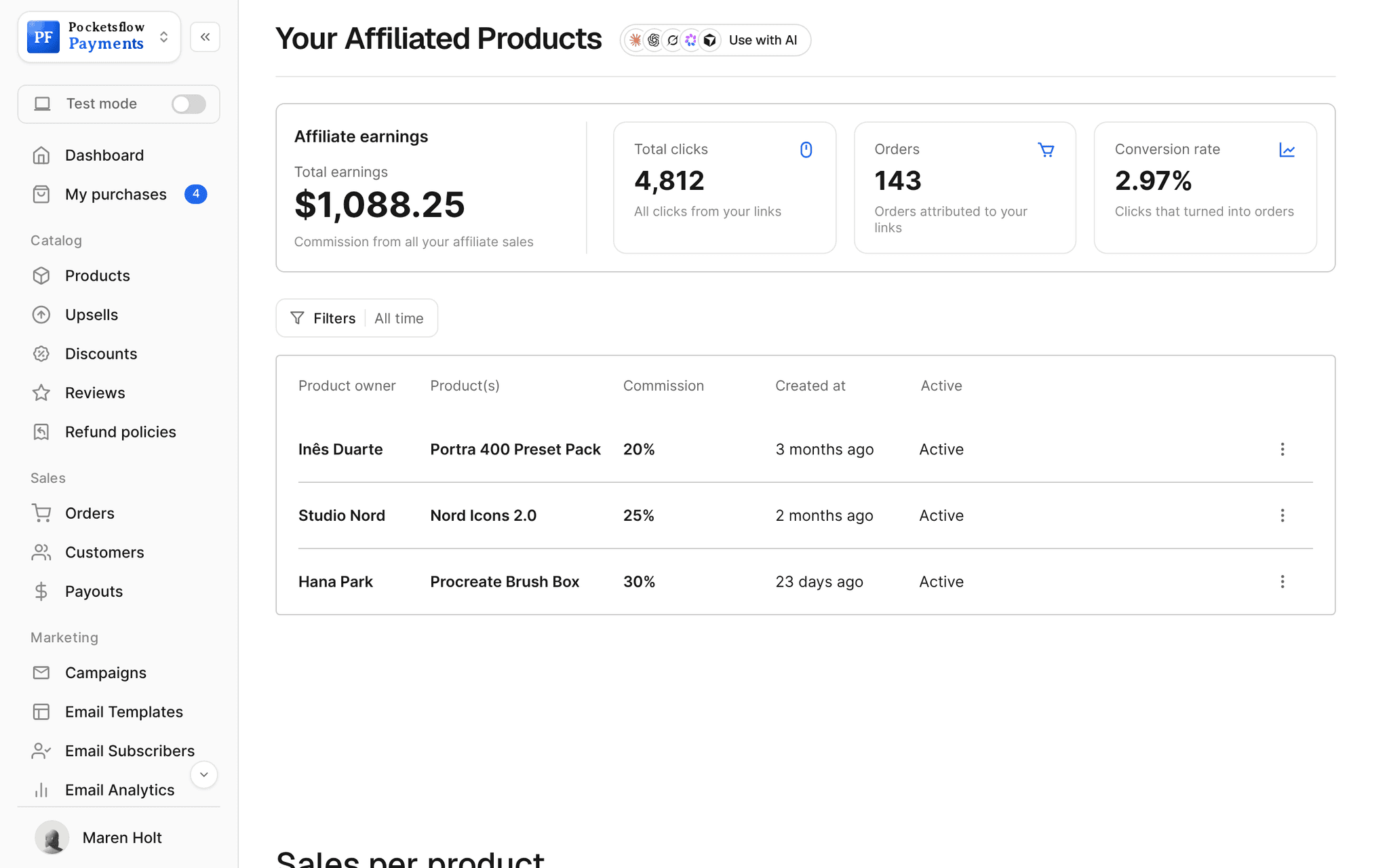Image resolution: width=1389 pixels, height=868 pixels.
Task: Click the Refund policies receipt icon
Action: (x=41, y=432)
